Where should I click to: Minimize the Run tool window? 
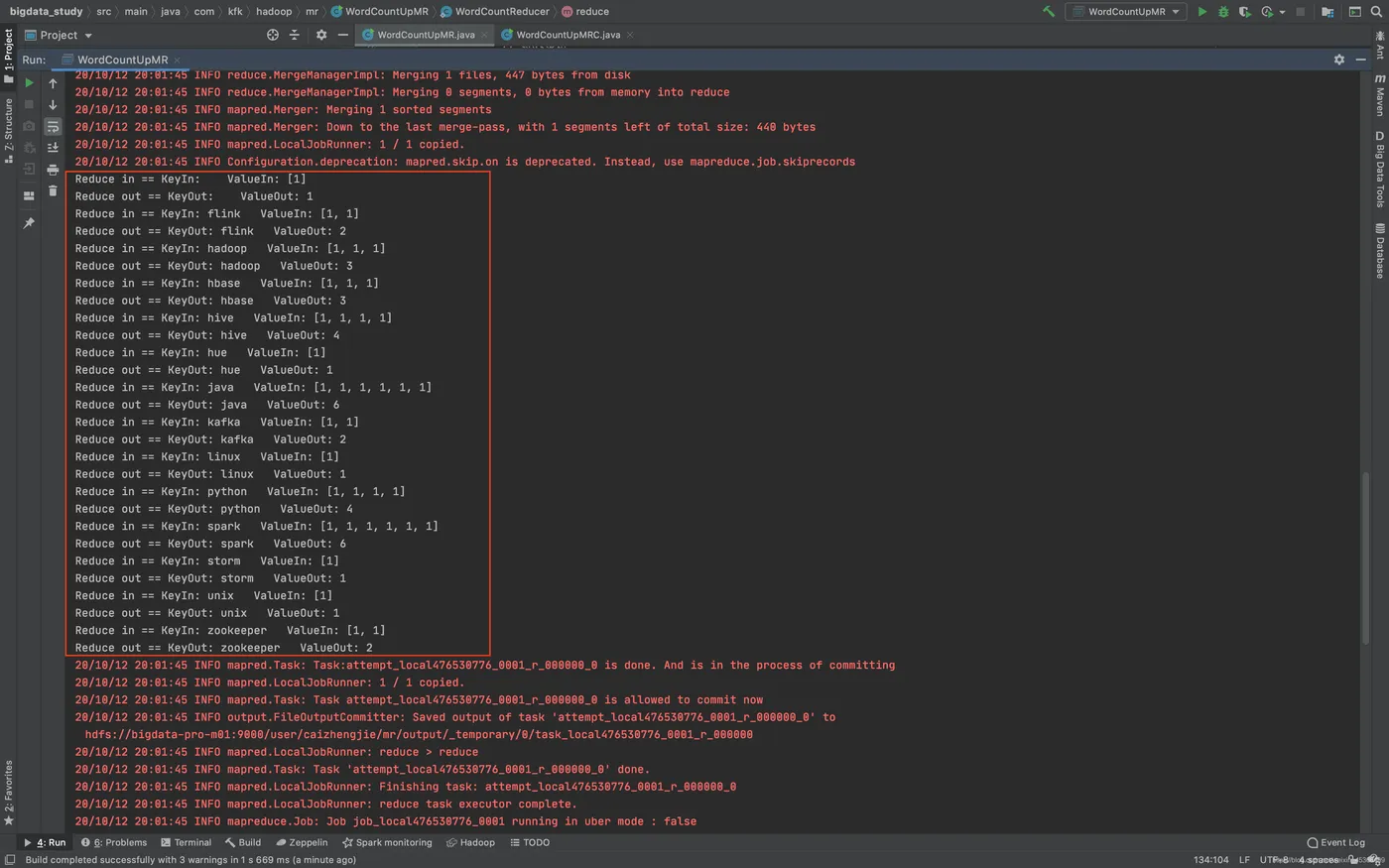coord(1360,60)
